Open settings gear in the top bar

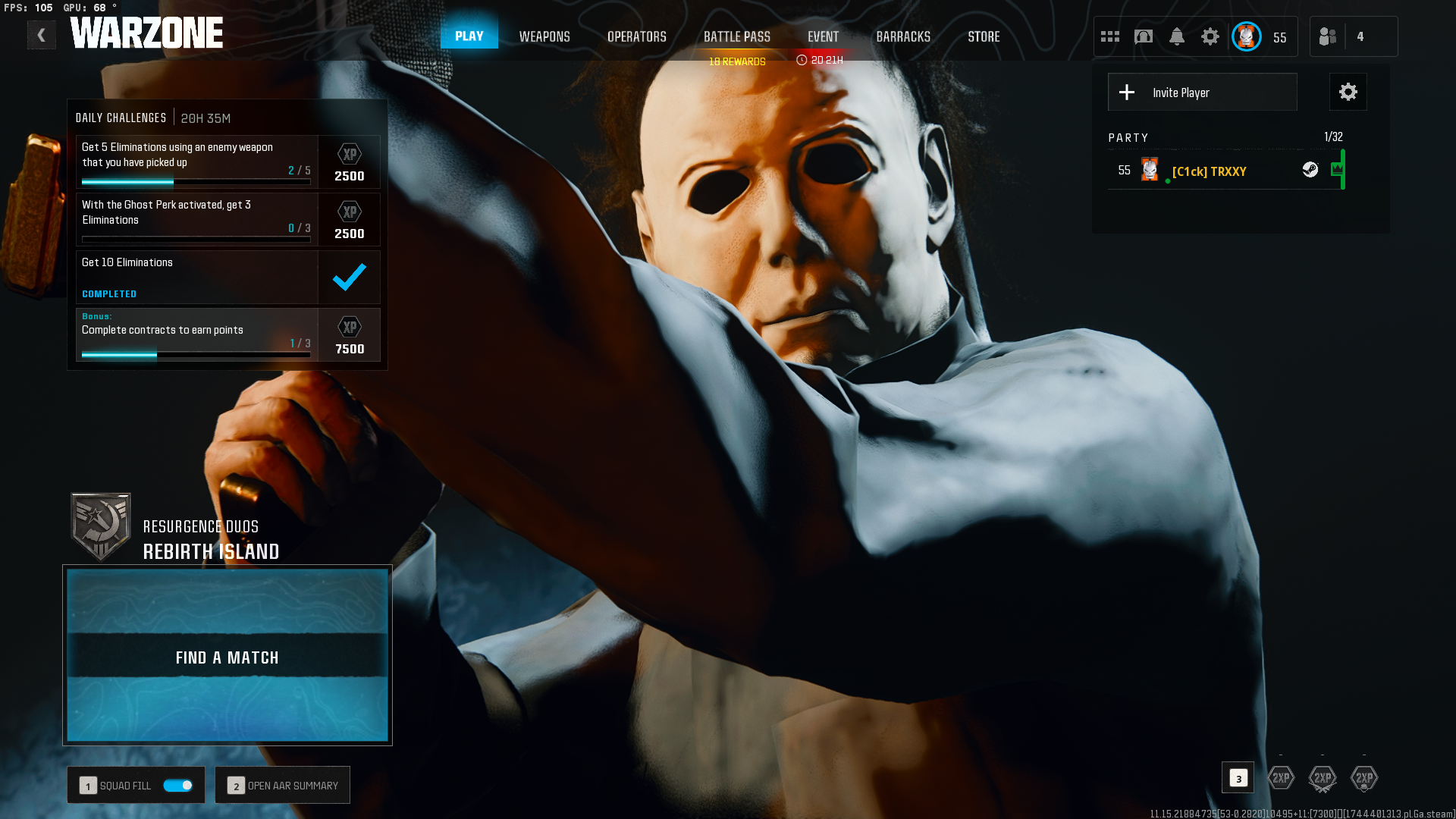point(1210,36)
